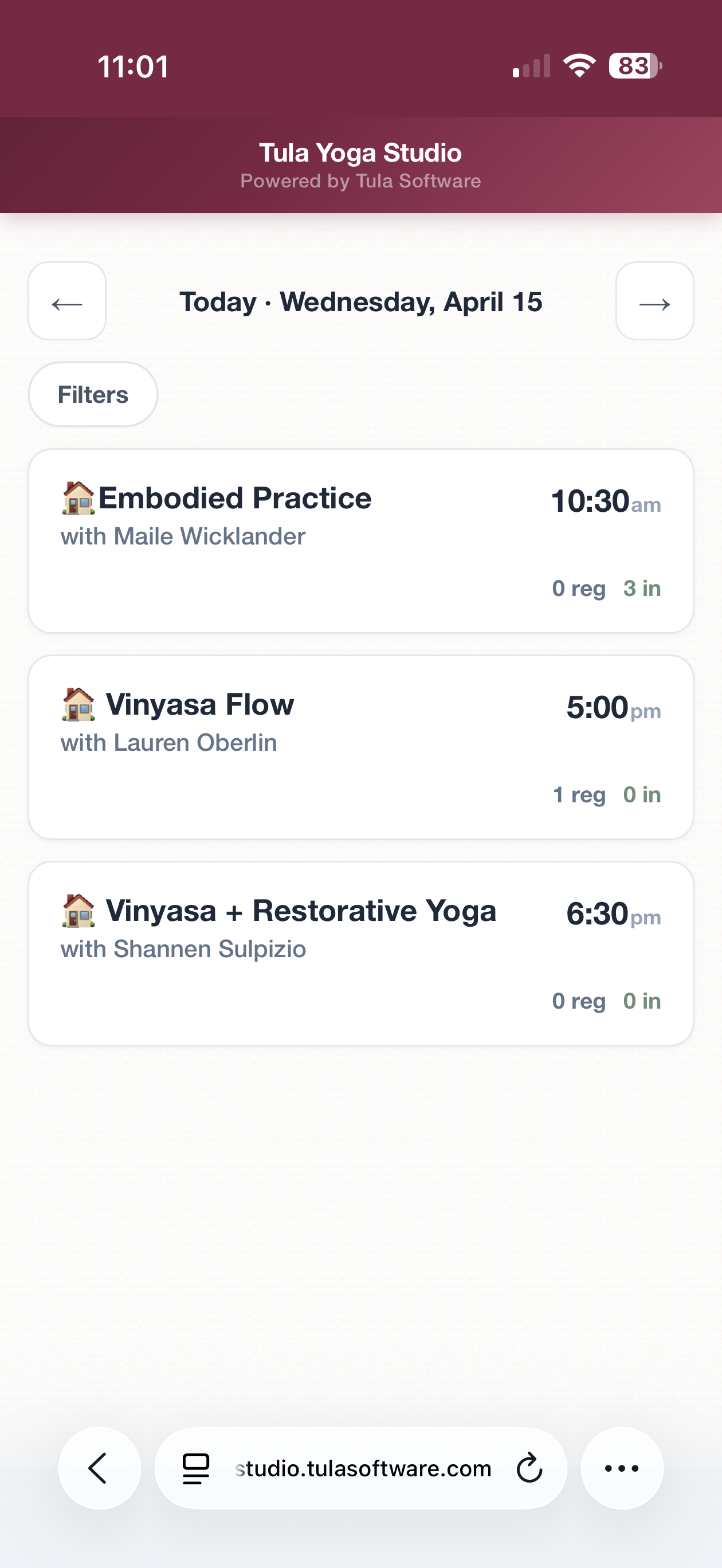Viewport: 722px width, 1568px height.
Task: Select the Today Wednesday, April 15 date heading
Action: (361, 302)
